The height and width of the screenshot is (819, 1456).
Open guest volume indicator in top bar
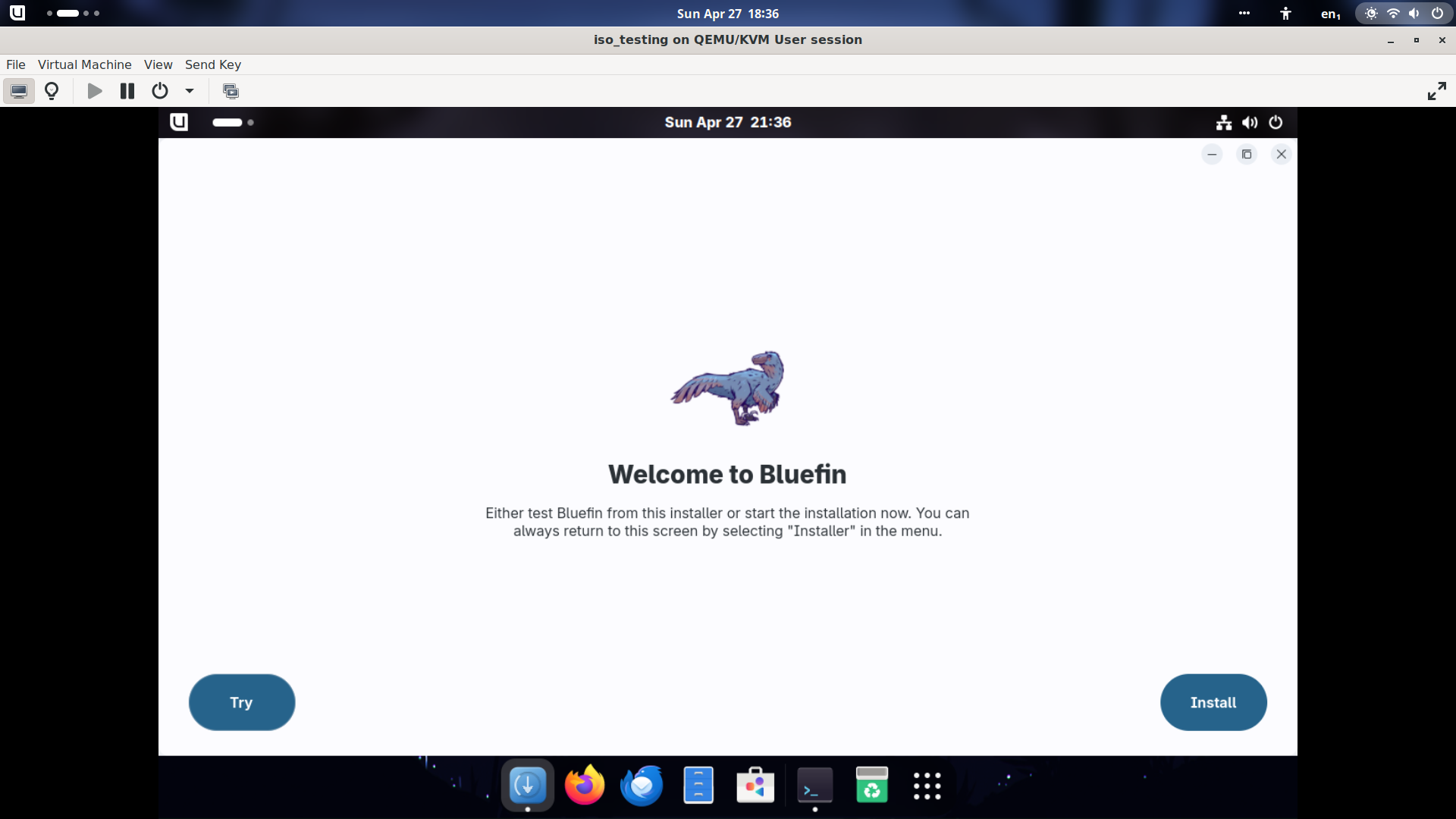(1250, 122)
